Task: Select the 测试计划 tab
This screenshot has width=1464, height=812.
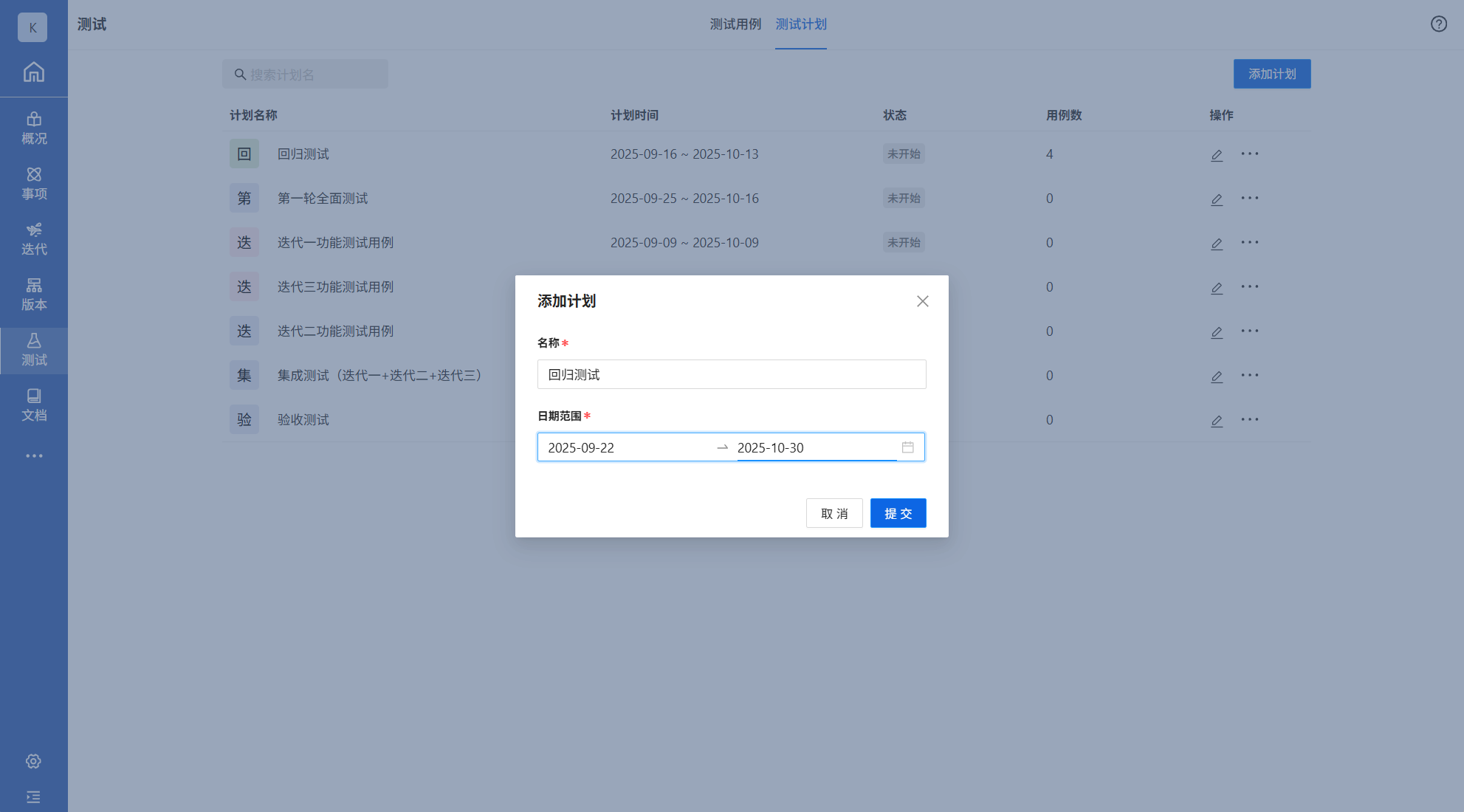Action: [x=800, y=24]
